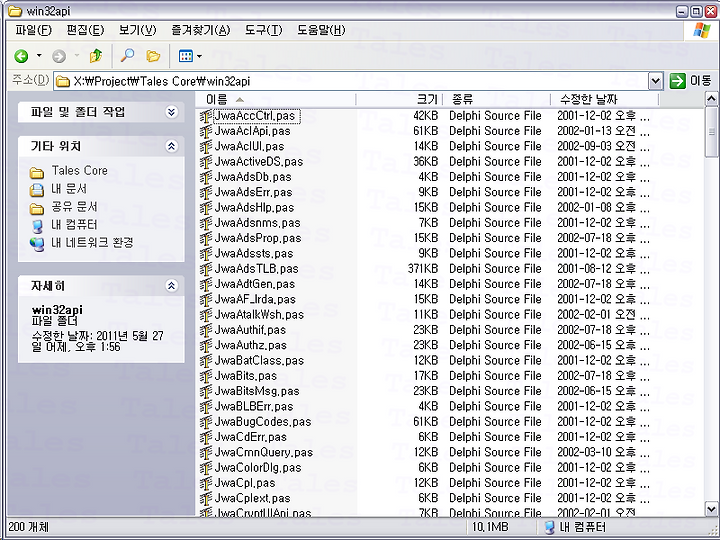Sort by 크기 column header
Viewport: 720px width, 540px height.
click(x=399, y=99)
